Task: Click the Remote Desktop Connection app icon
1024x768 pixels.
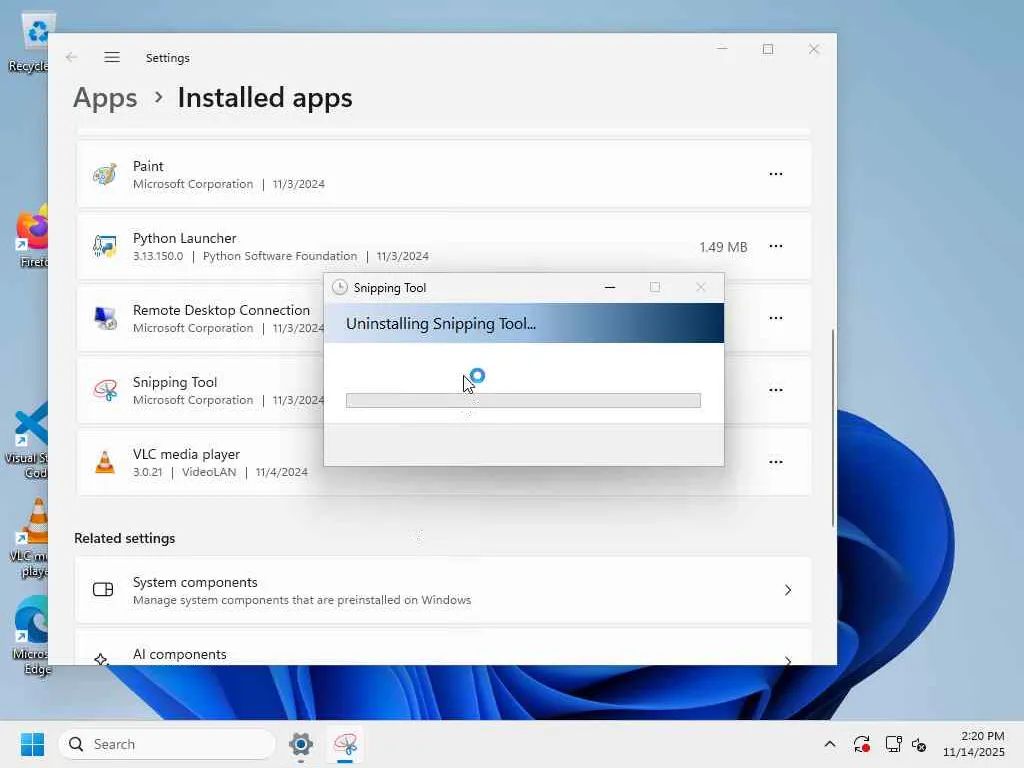Action: (105, 318)
